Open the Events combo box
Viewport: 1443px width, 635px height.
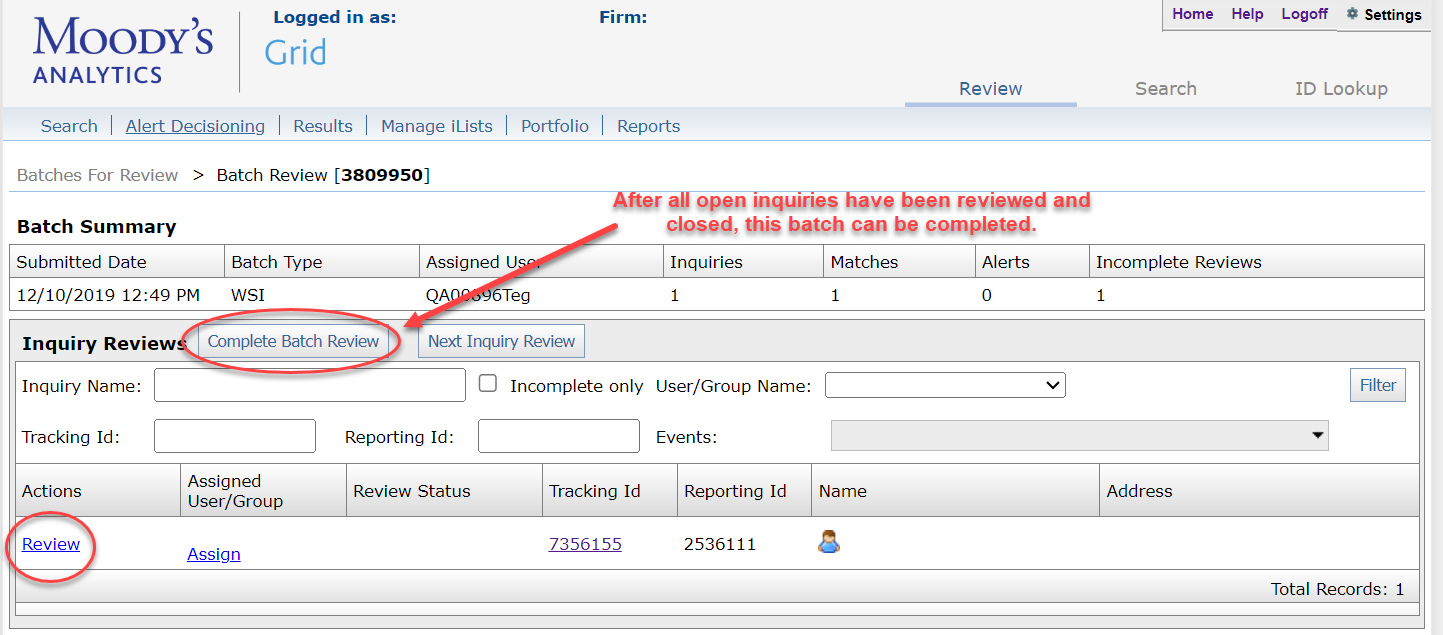click(x=1080, y=435)
